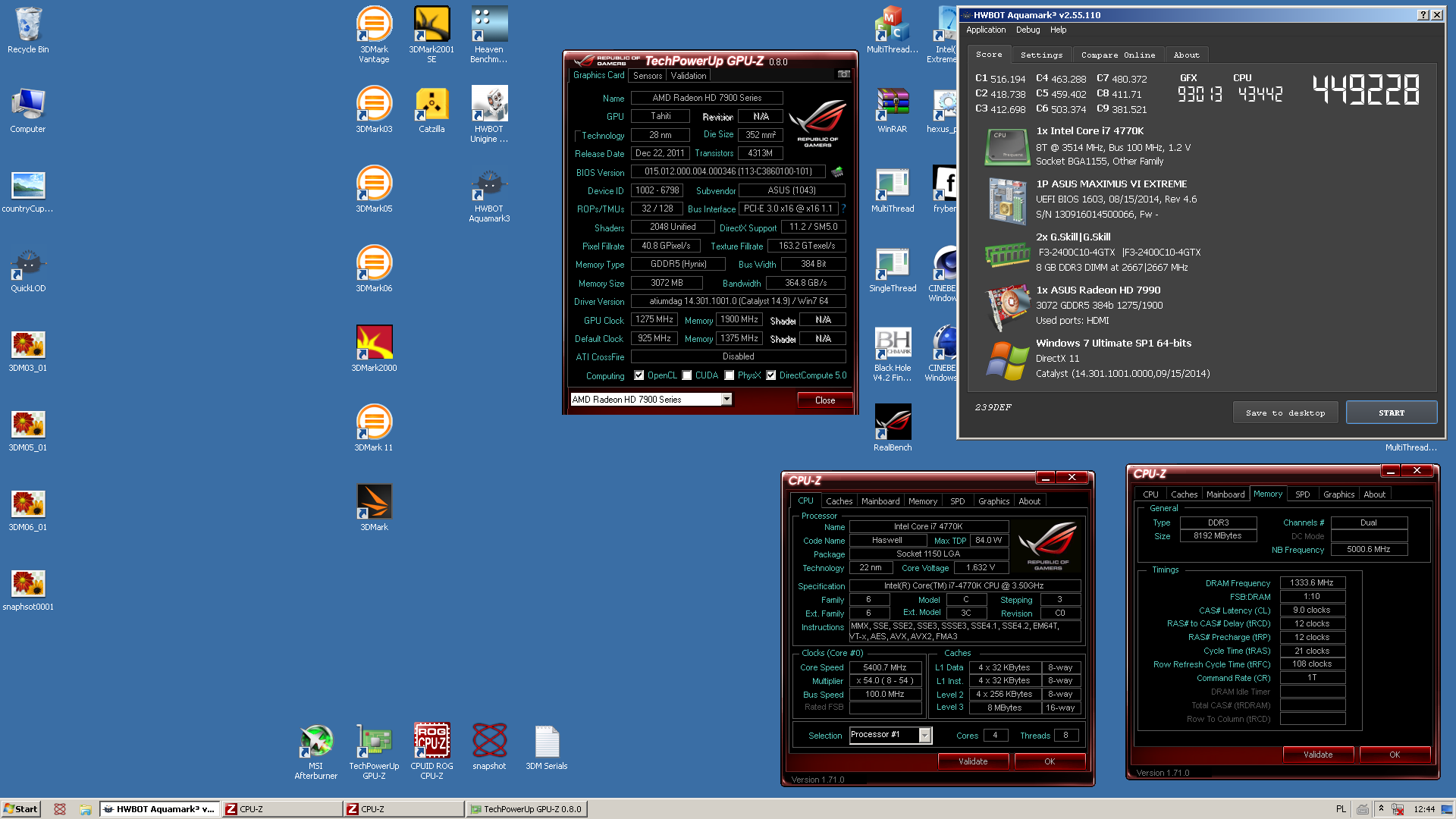Open HWBOT Unigine shortcut
Screen dimensions: 1456x819
[489, 115]
